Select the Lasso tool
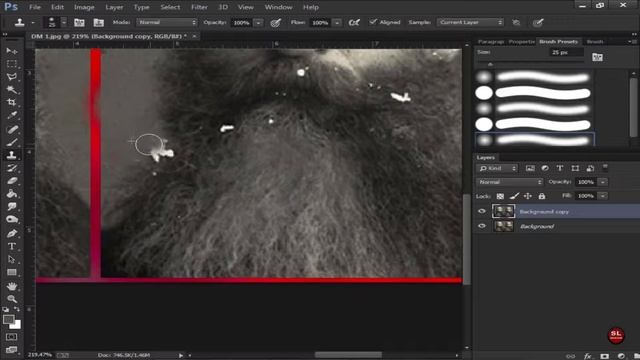 pos(11,76)
